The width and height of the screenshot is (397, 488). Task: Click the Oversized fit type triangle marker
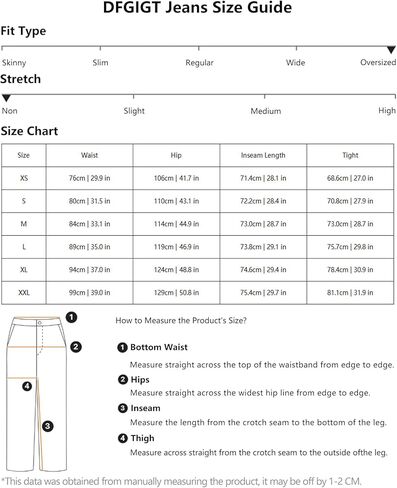(x=391, y=50)
